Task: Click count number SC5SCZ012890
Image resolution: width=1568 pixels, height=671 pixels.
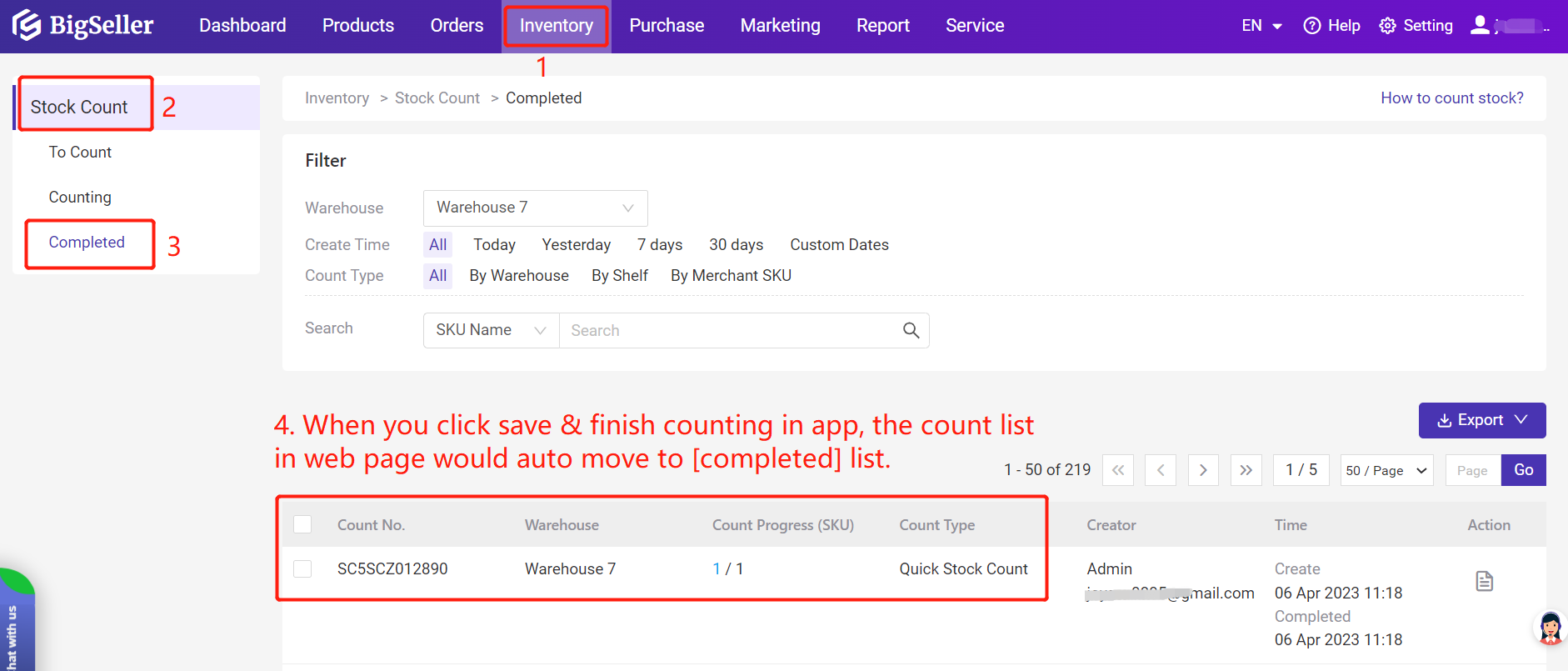Action: 392,568
